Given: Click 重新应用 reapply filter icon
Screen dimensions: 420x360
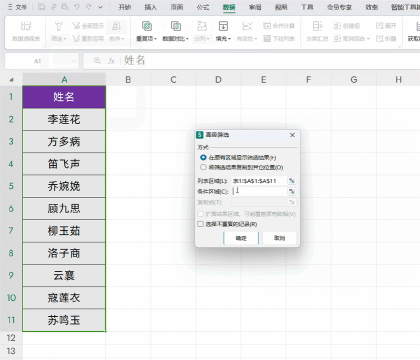Looking at the screenshot, I should [x=88, y=38].
